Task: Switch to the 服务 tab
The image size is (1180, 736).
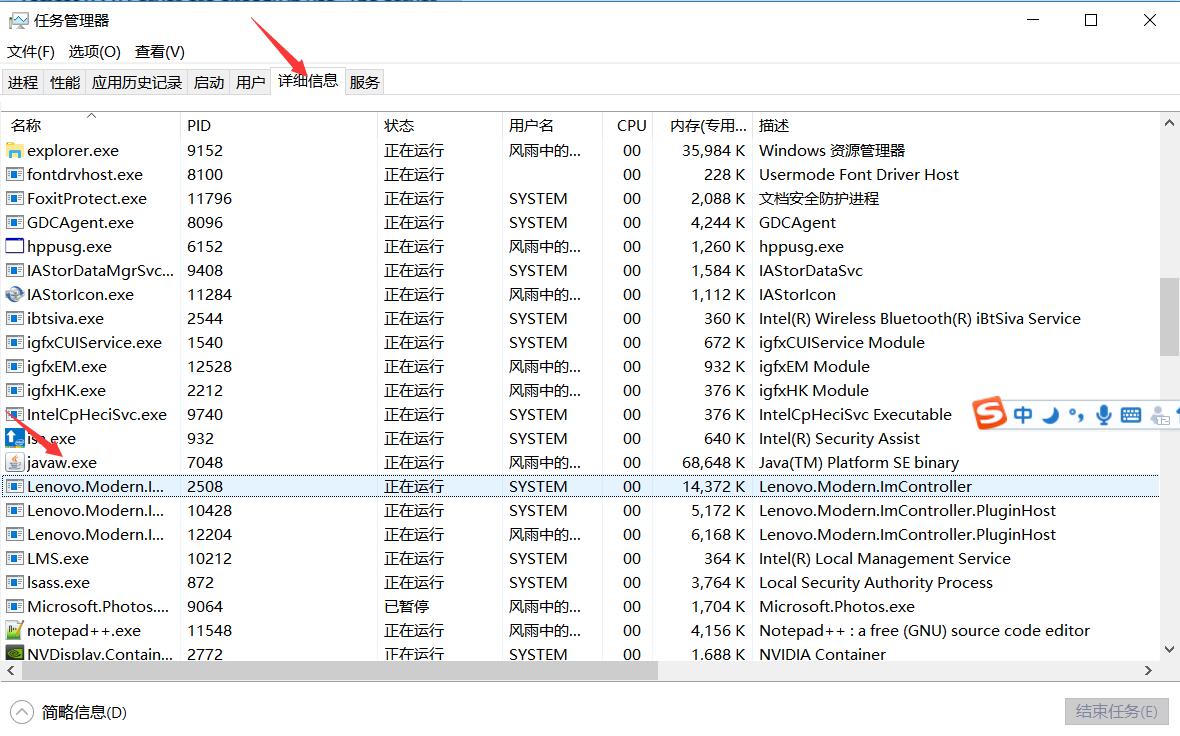Action: [x=364, y=82]
